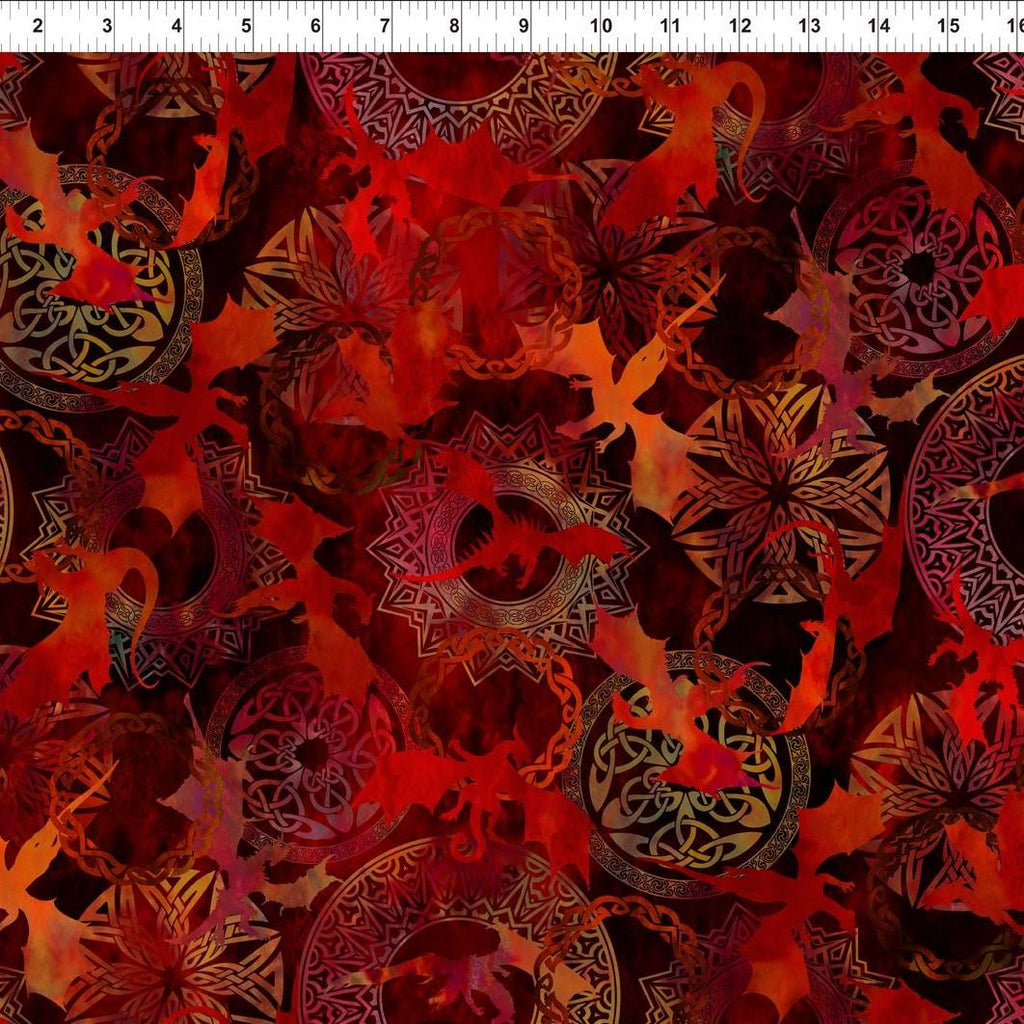
Task: Select the number 4 on the ruler
Action: (x=176, y=26)
